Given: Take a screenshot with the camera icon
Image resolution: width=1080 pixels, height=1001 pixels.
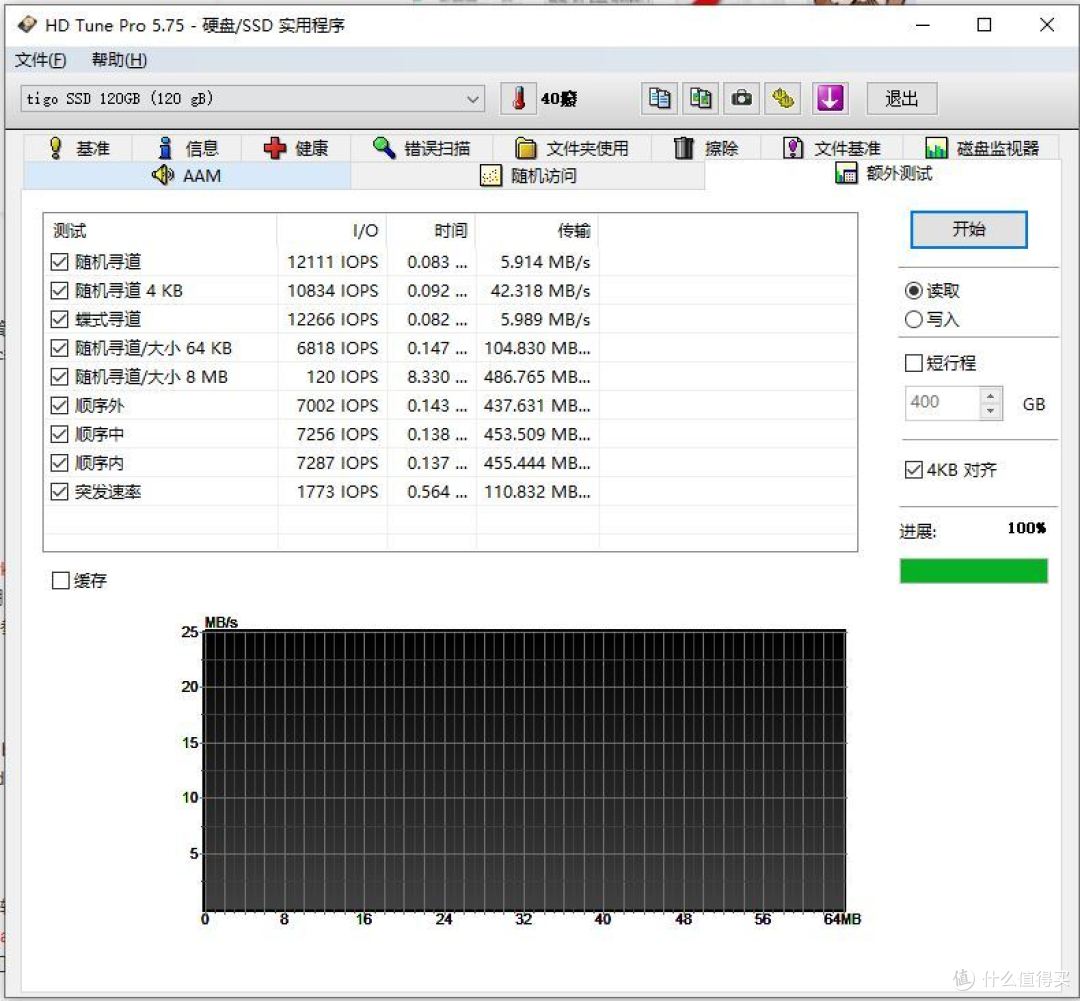Looking at the screenshot, I should pos(741,98).
